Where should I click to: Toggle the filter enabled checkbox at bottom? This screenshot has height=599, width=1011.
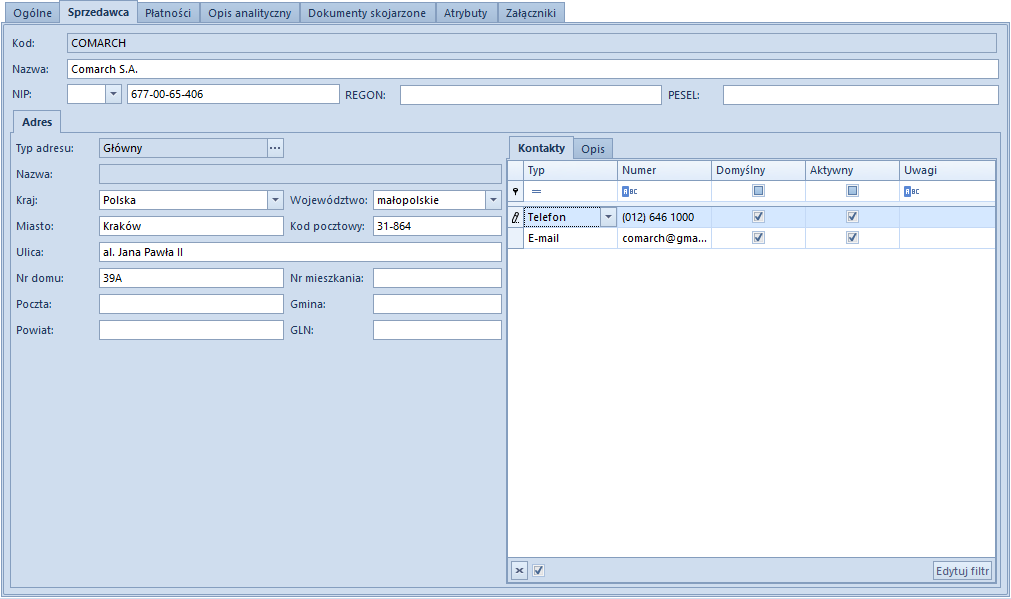[538, 571]
